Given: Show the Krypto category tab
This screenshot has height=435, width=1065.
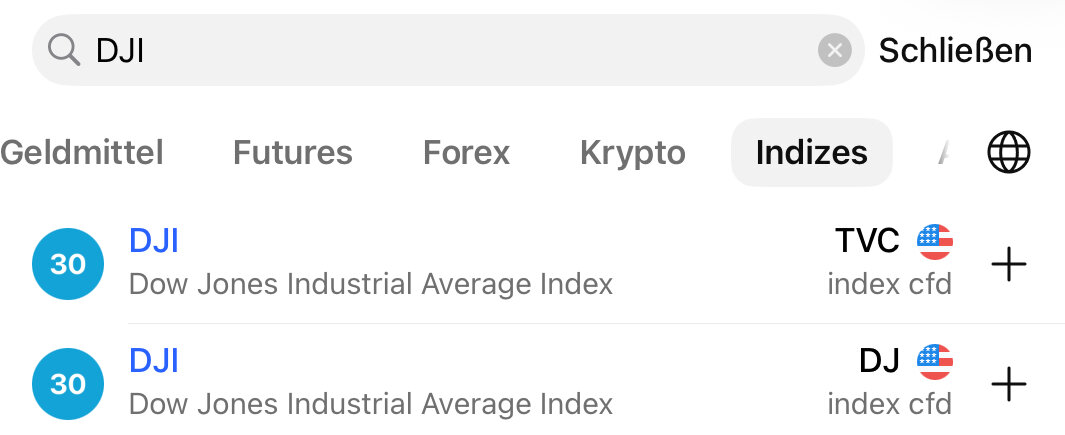Looking at the screenshot, I should pos(632,152).
